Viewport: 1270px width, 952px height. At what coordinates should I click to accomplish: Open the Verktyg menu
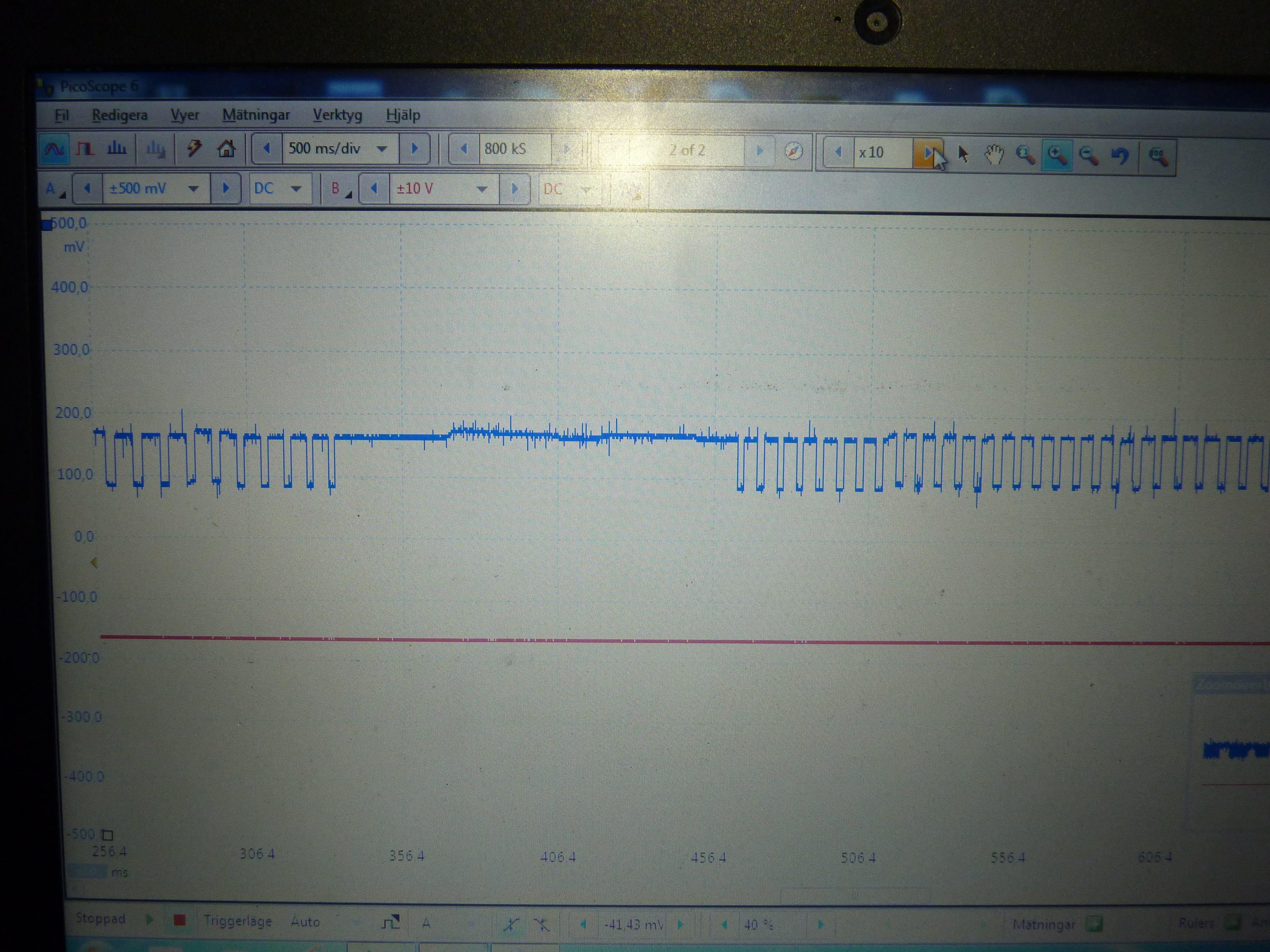[x=337, y=115]
